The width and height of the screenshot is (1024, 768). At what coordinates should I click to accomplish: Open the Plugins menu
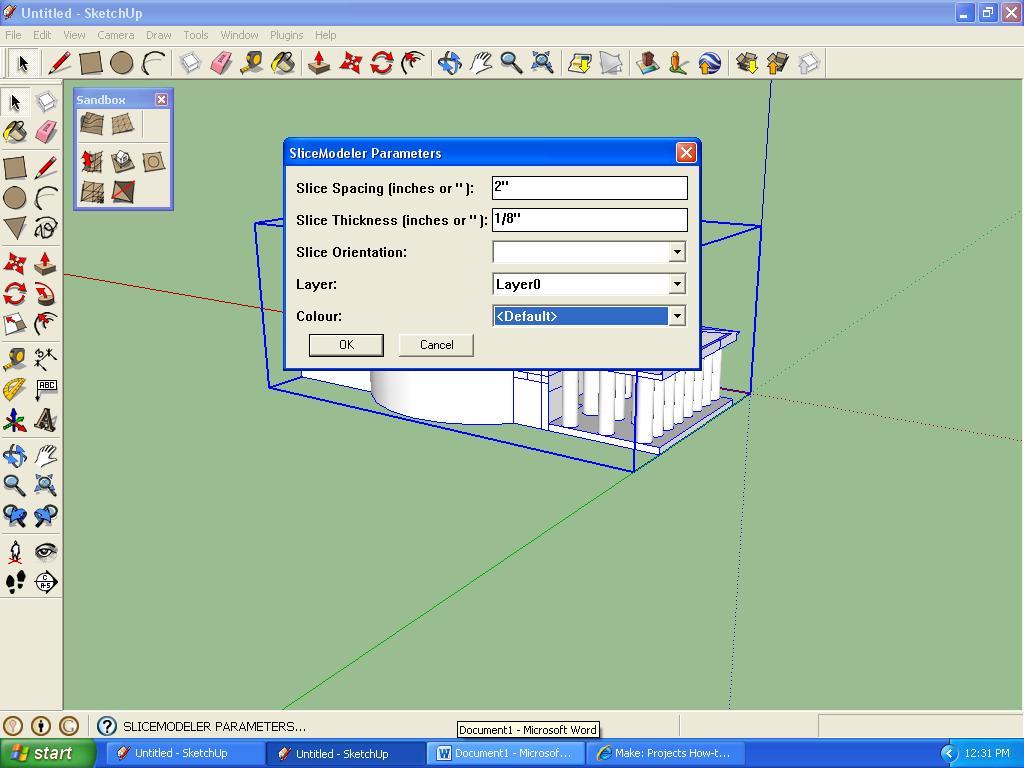286,35
